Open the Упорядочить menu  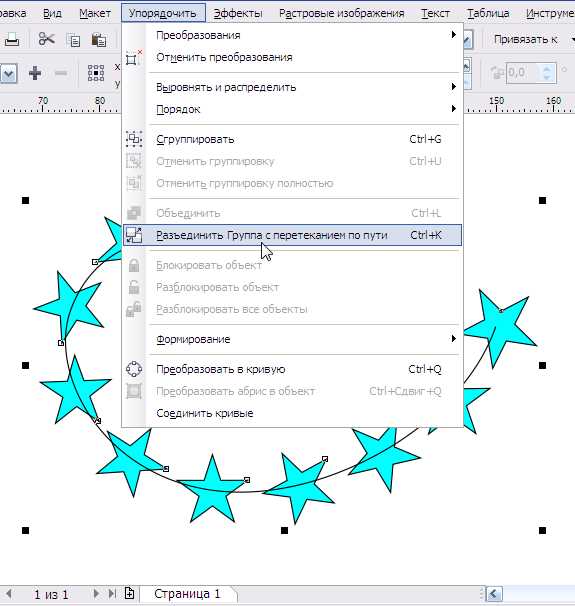163,14
